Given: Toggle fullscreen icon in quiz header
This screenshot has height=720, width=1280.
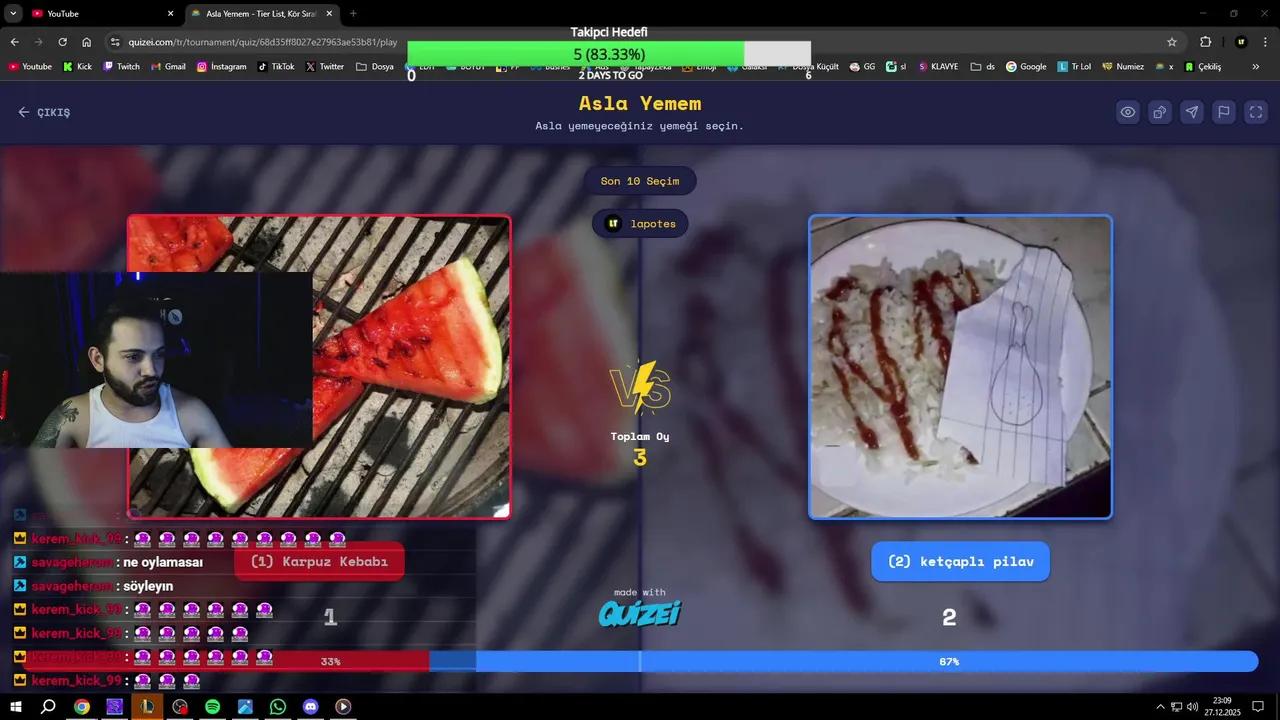Looking at the screenshot, I should coord(1256,112).
